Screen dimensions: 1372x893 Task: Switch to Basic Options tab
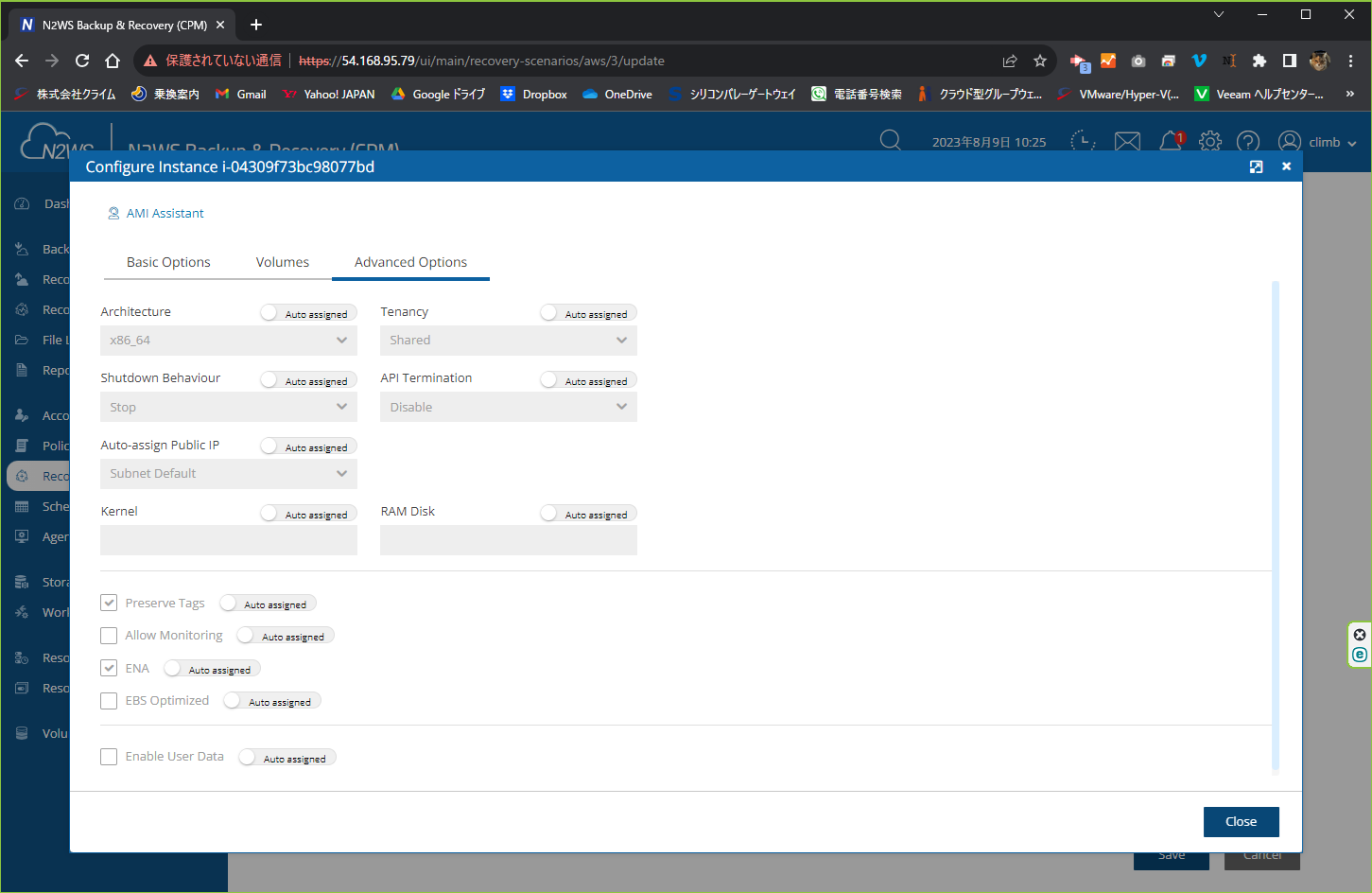pyautogui.click(x=168, y=262)
